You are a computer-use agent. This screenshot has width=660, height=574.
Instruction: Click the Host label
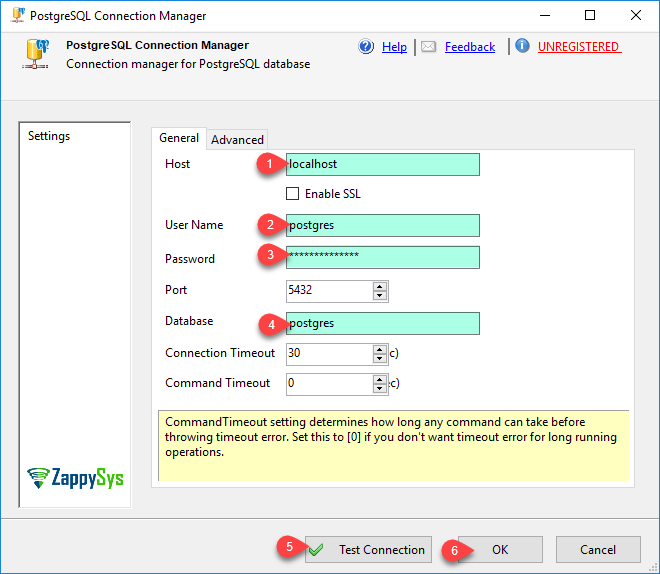click(x=177, y=164)
